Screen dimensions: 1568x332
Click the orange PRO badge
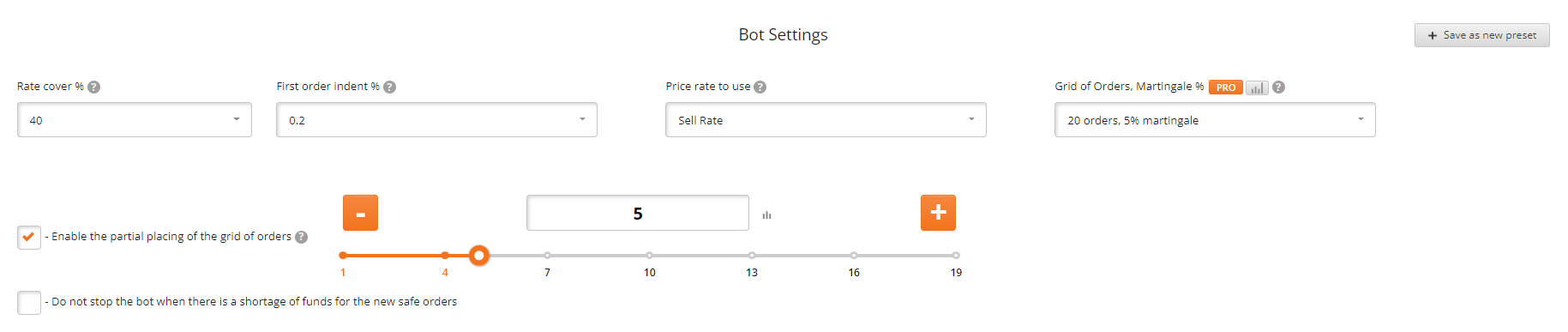(1226, 88)
